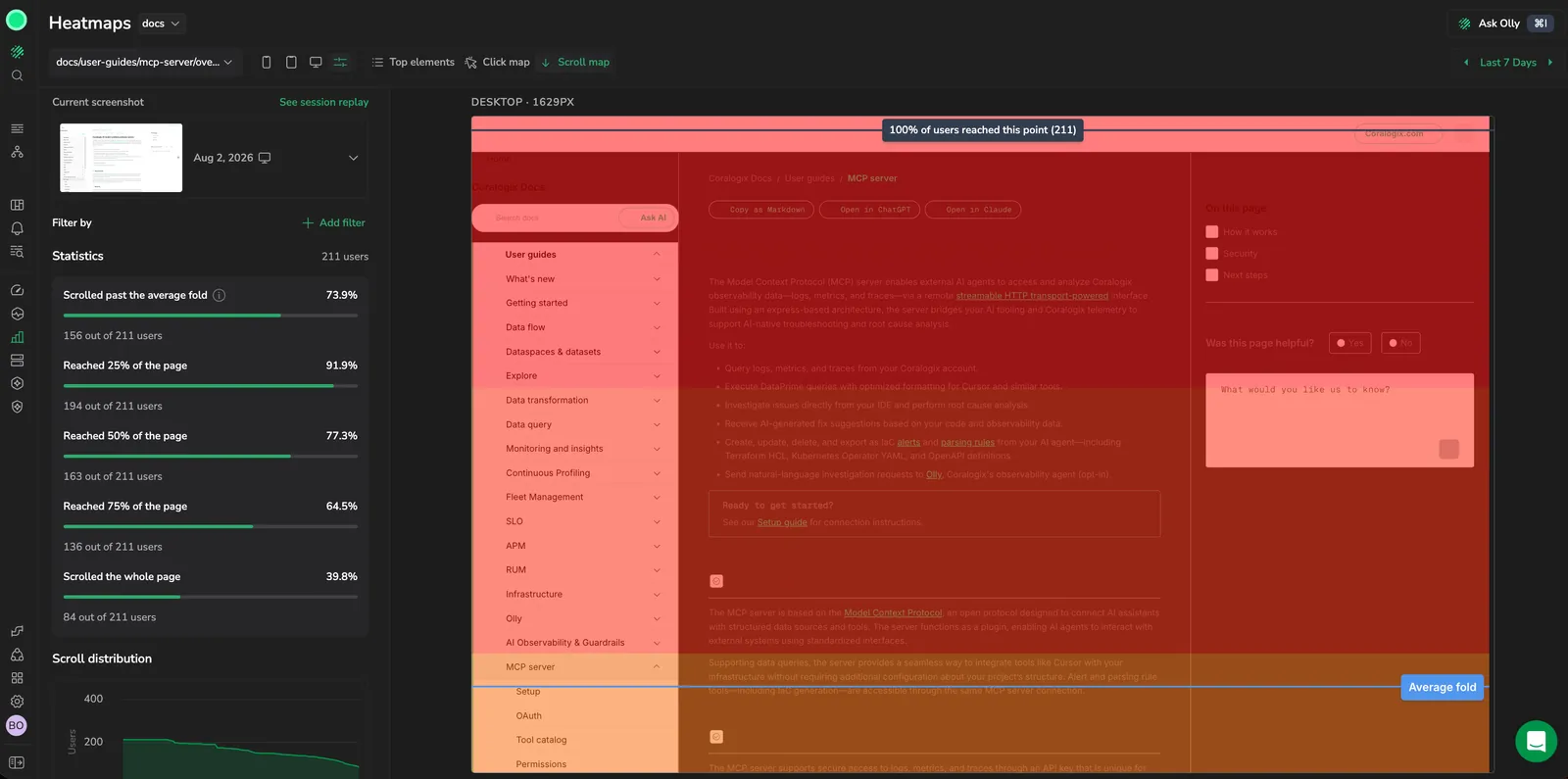Open the BO user avatar menu
This screenshot has width=1568, height=779.
(17, 726)
